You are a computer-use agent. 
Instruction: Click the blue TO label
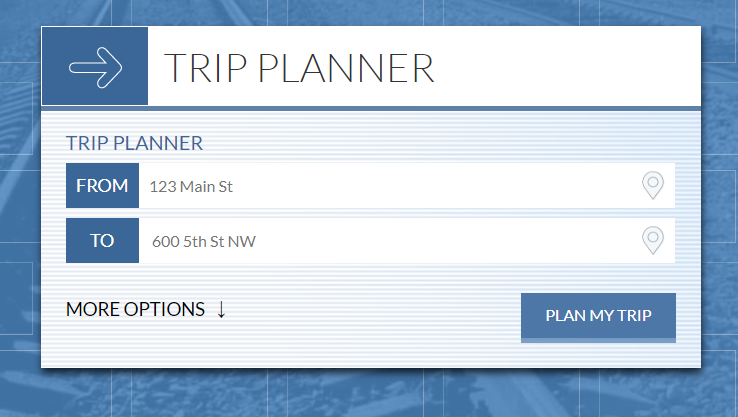coord(102,241)
